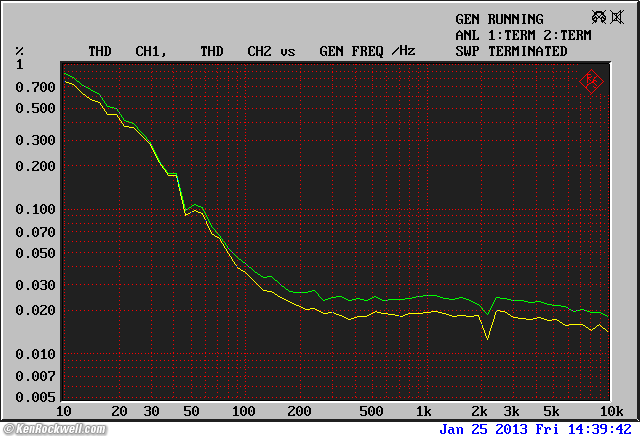Viewport: 640px width, 436px height.
Task: Click the 0.020 y-axis value
Action: (35, 310)
